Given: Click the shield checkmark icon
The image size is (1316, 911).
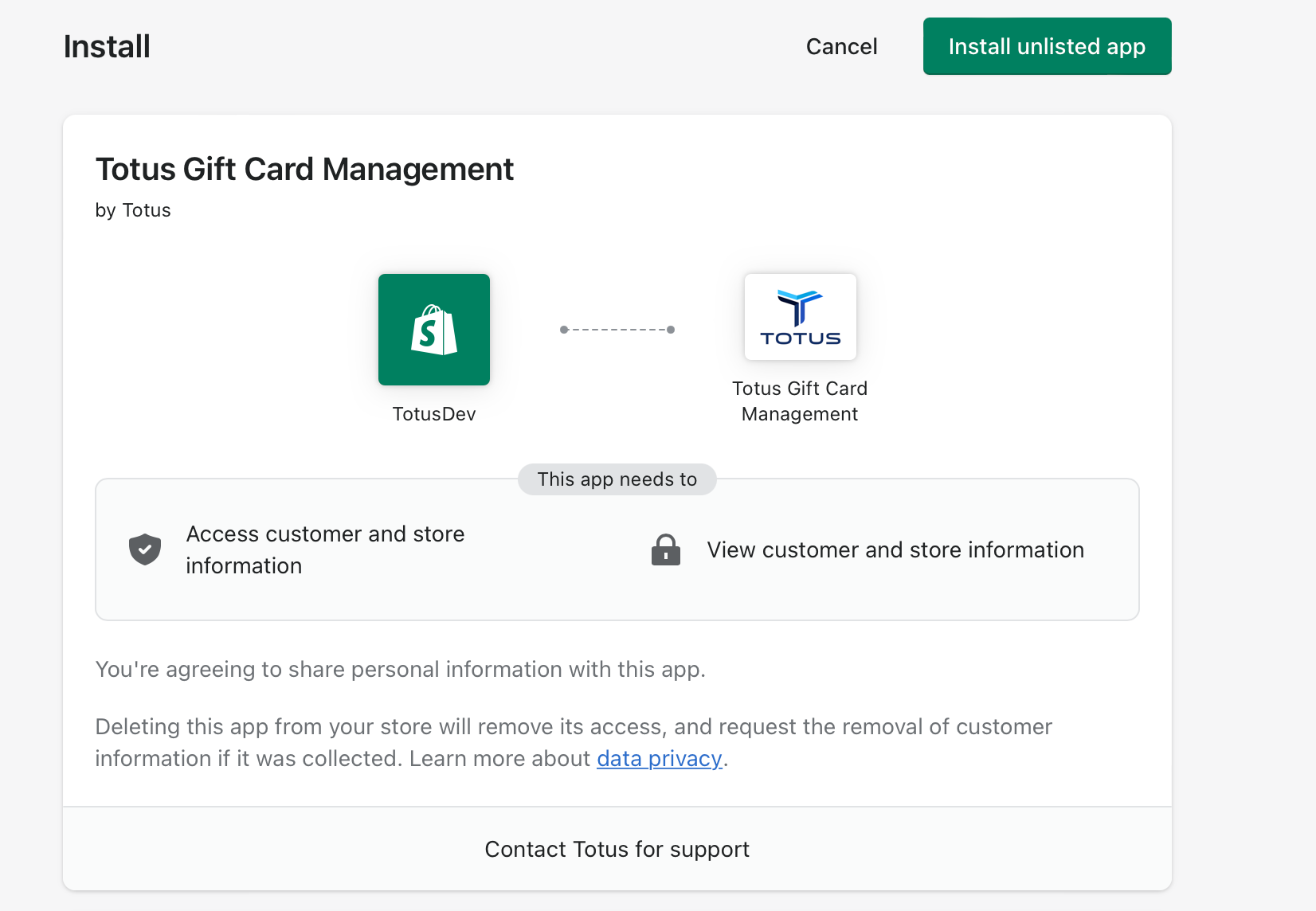Looking at the screenshot, I should [x=145, y=549].
